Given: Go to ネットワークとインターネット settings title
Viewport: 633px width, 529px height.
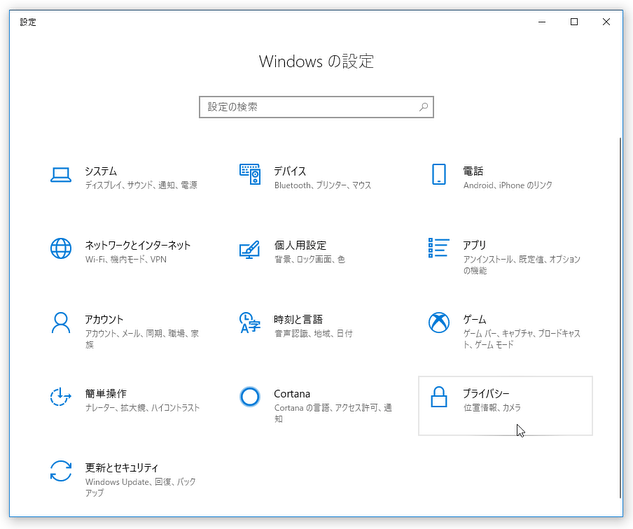Looking at the screenshot, I should tap(138, 245).
